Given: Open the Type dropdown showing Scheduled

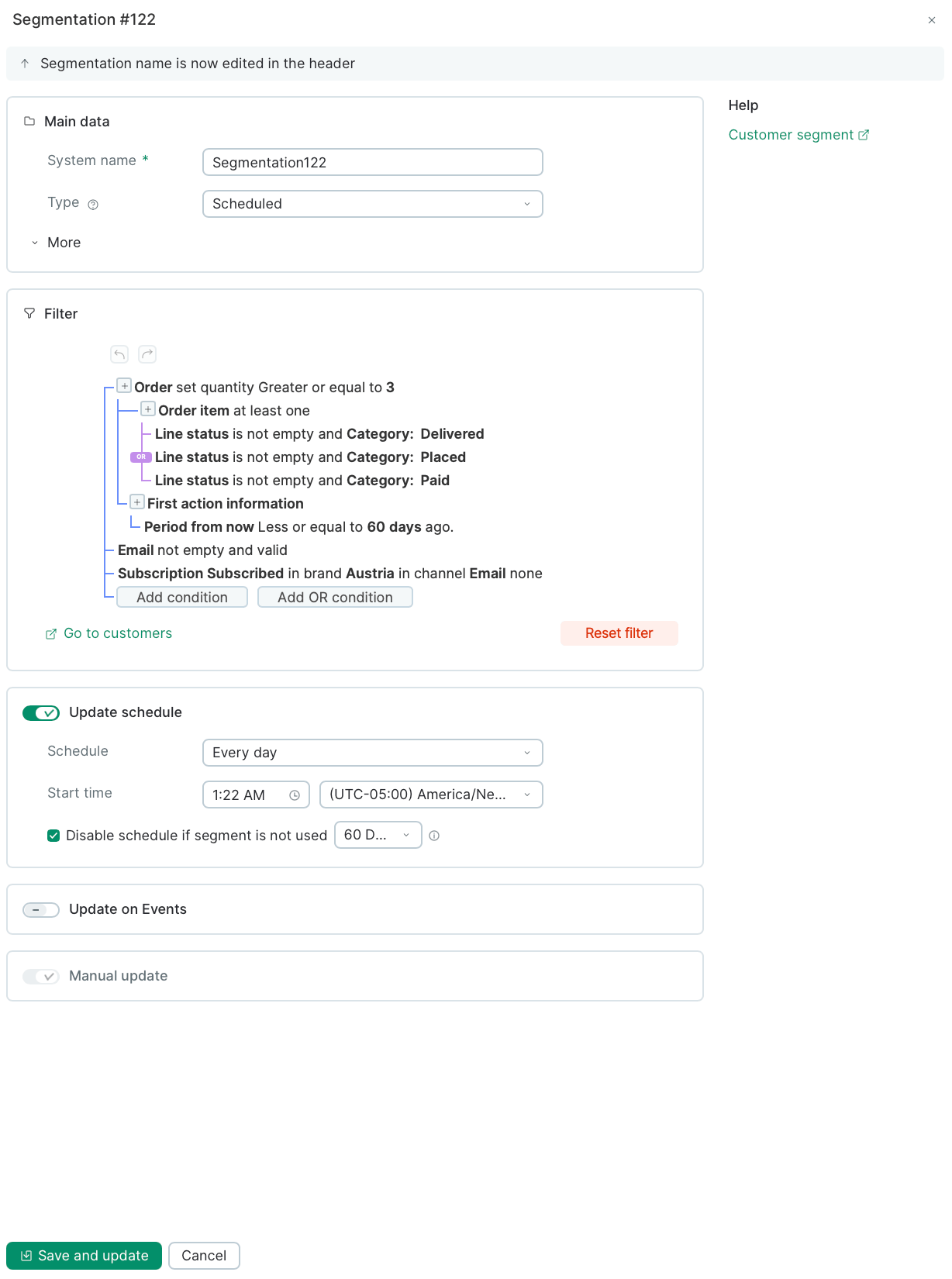Looking at the screenshot, I should coord(373,204).
